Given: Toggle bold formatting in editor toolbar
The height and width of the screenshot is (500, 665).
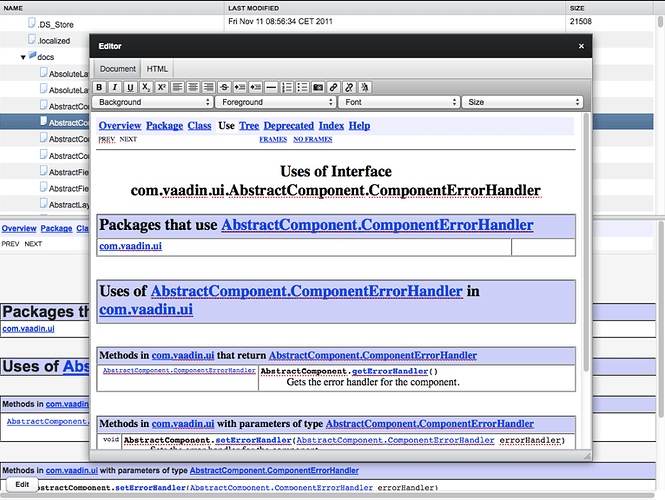Looking at the screenshot, I should (x=100, y=87).
